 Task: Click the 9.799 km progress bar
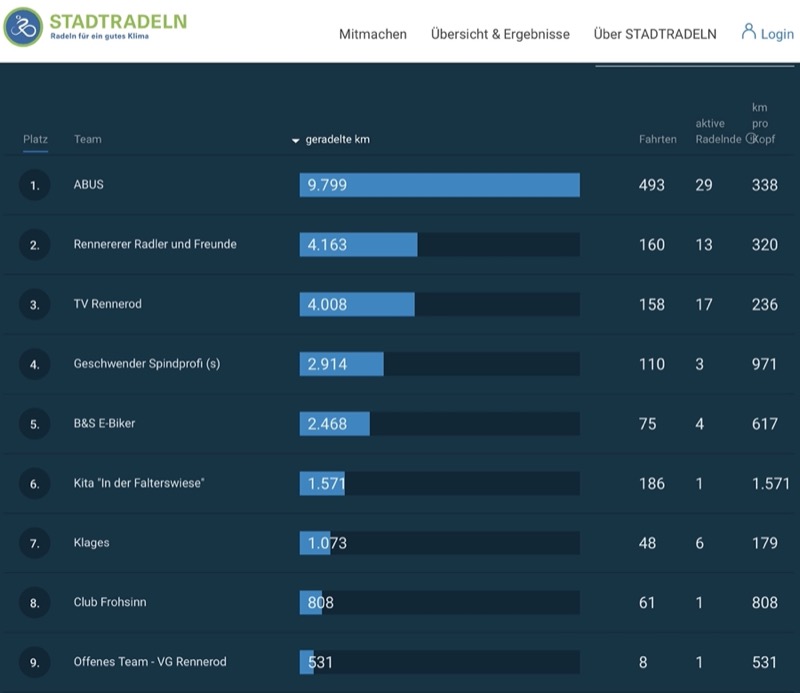(439, 185)
